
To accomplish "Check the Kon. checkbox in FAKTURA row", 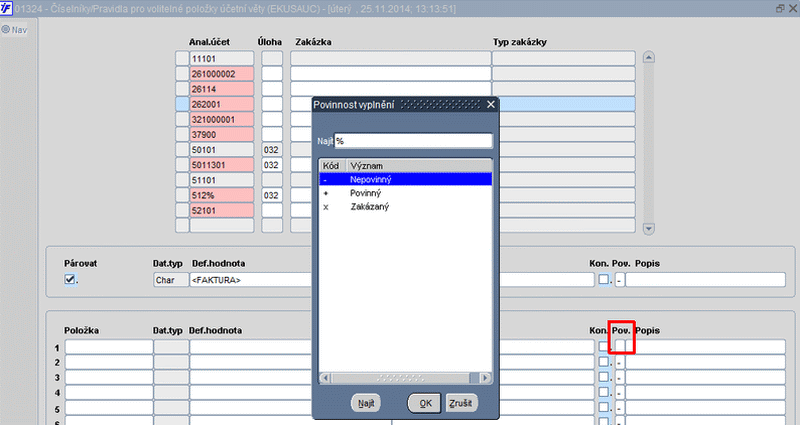I will (604, 279).
